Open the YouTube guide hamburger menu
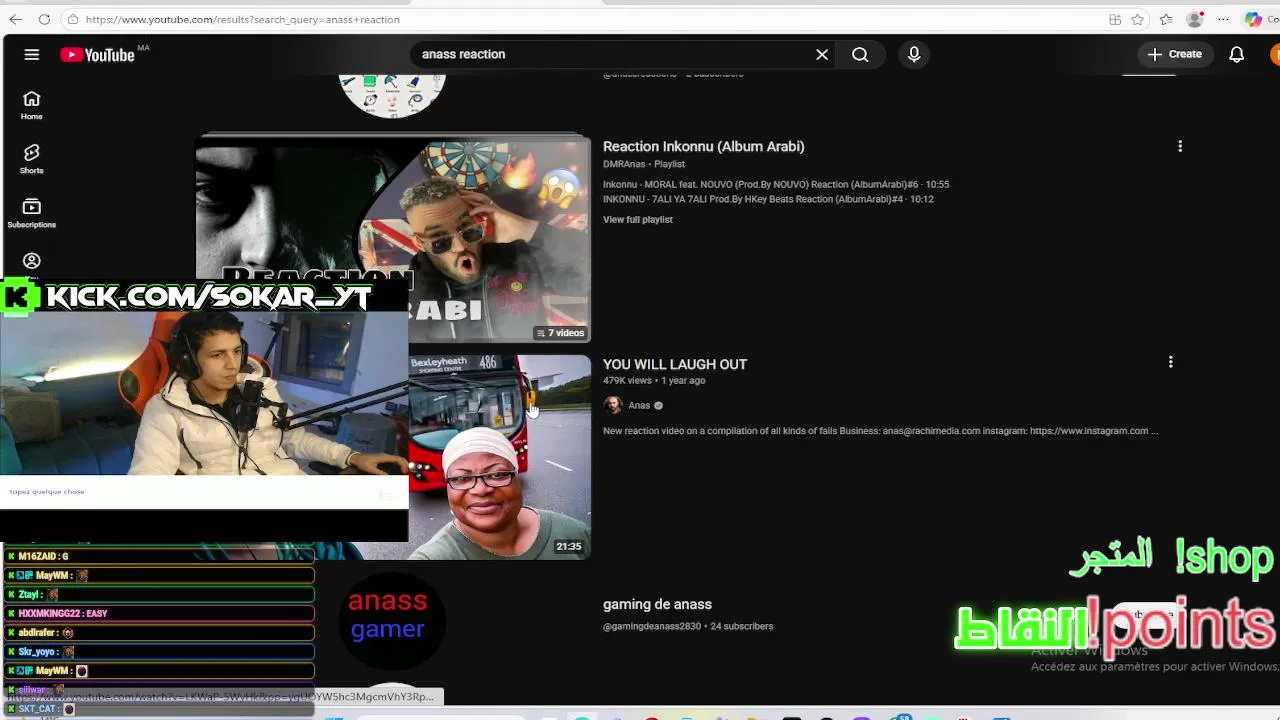Viewport: 1280px width, 720px height. pos(32,55)
